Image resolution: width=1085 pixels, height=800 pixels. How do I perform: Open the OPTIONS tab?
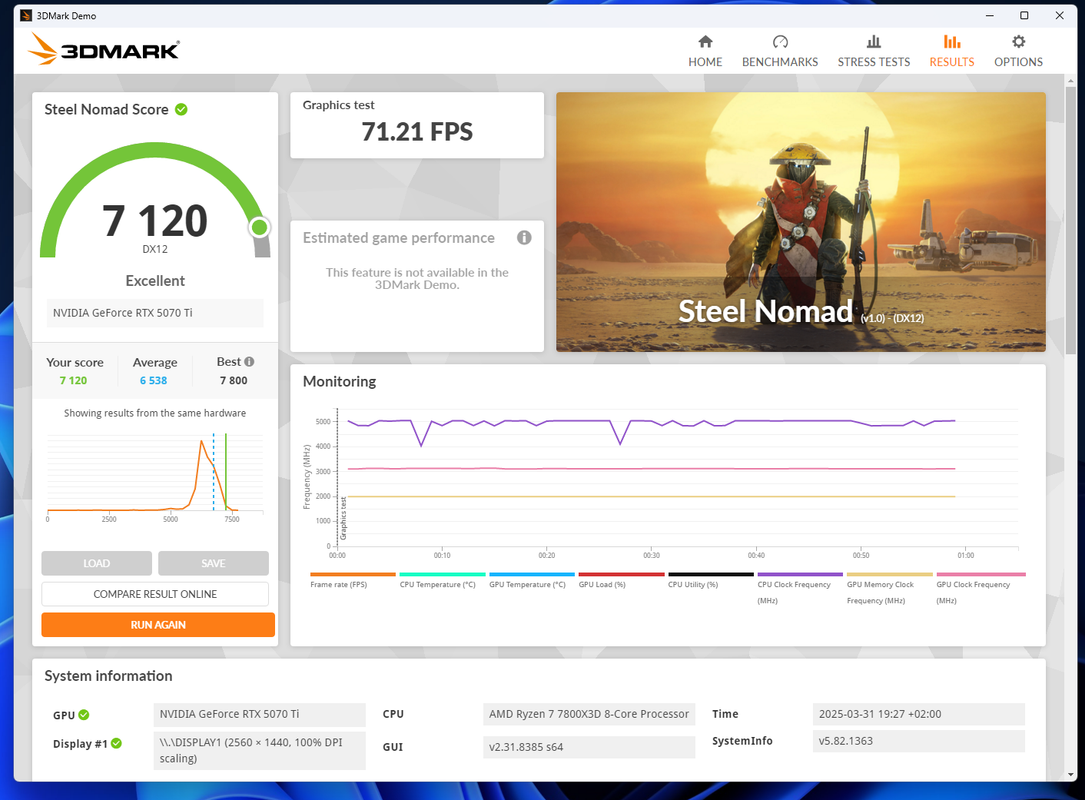[1018, 51]
